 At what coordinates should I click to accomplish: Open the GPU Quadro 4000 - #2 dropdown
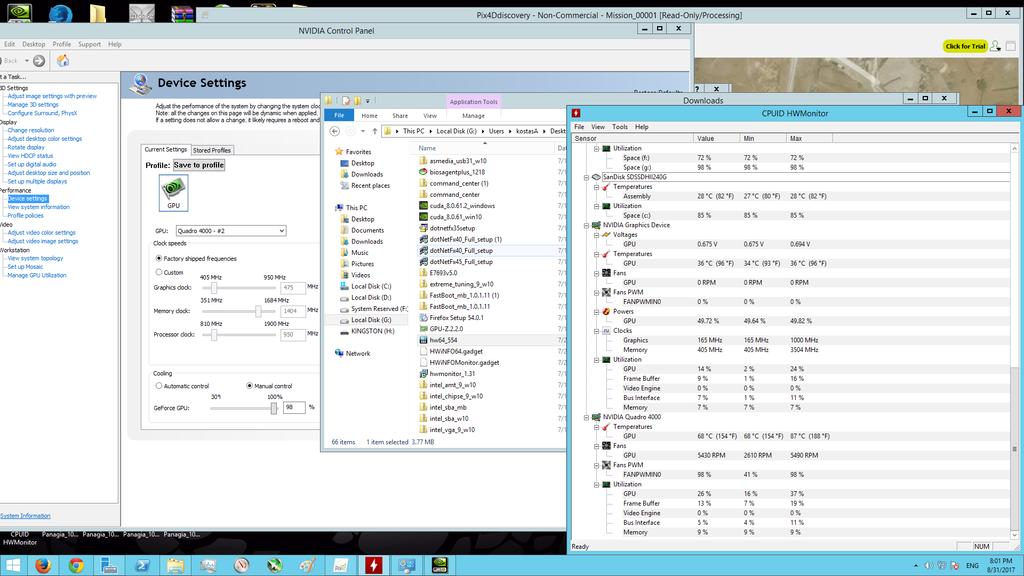pyautogui.click(x=231, y=231)
